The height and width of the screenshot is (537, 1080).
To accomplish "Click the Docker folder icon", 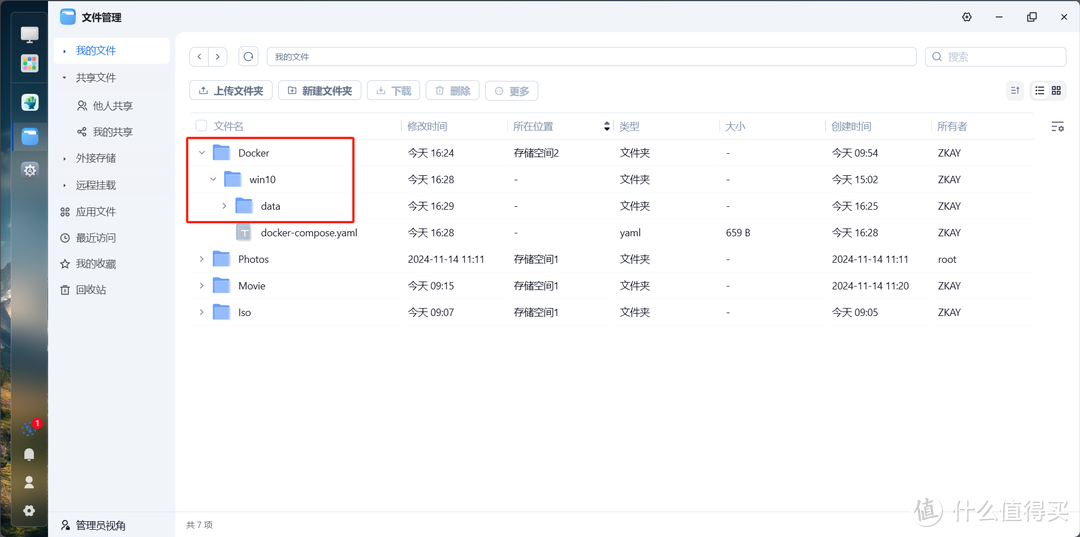I will [x=221, y=153].
